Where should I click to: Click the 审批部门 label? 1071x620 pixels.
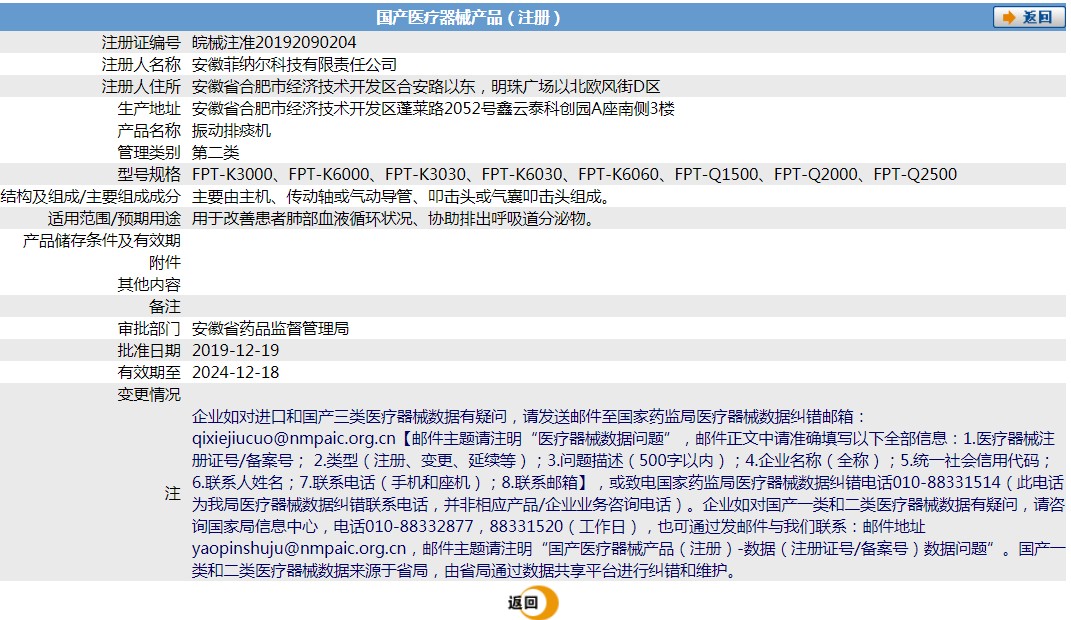tap(149, 328)
